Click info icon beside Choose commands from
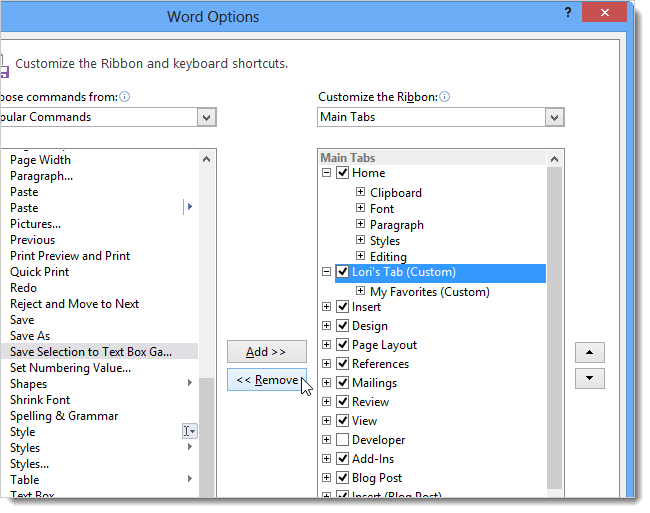 [x=124, y=97]
